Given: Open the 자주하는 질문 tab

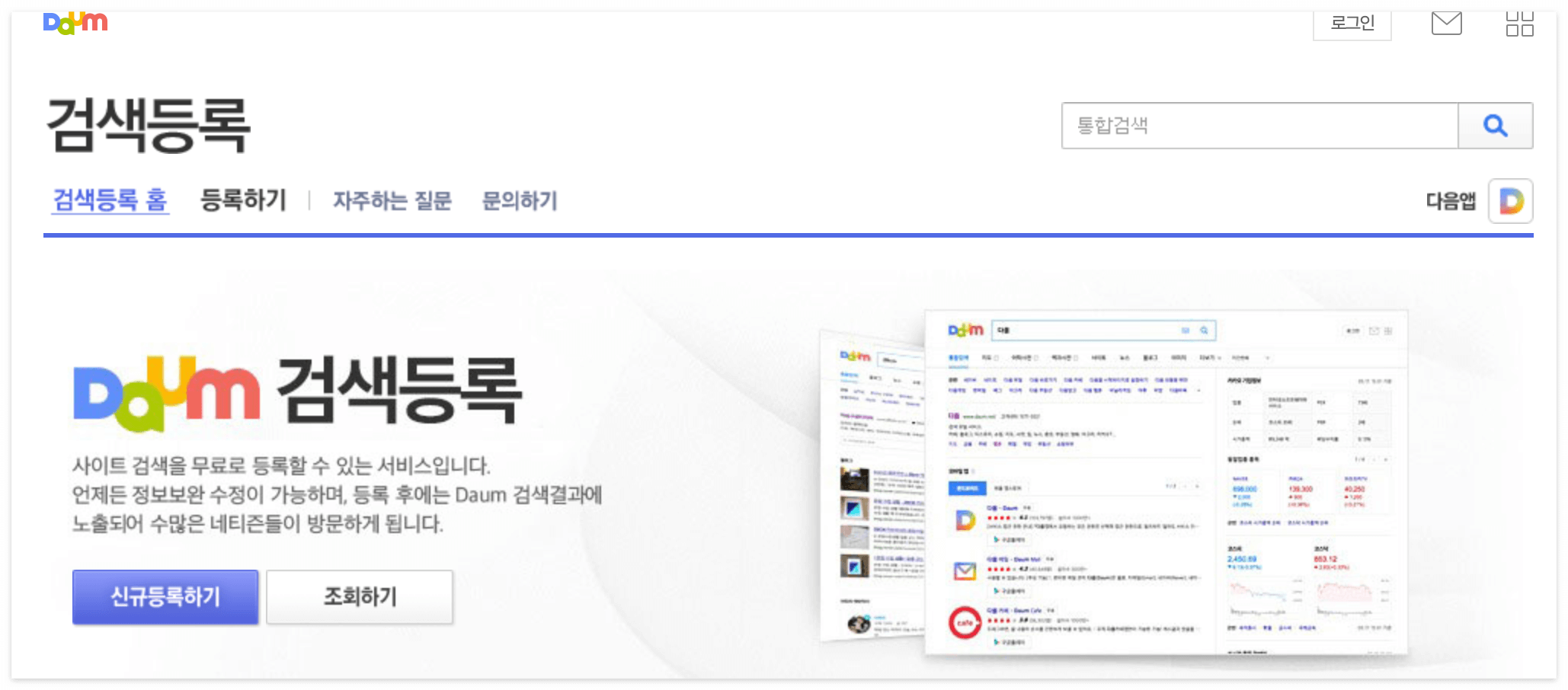Looking at the screenshot, I should [x=392, y=200].
